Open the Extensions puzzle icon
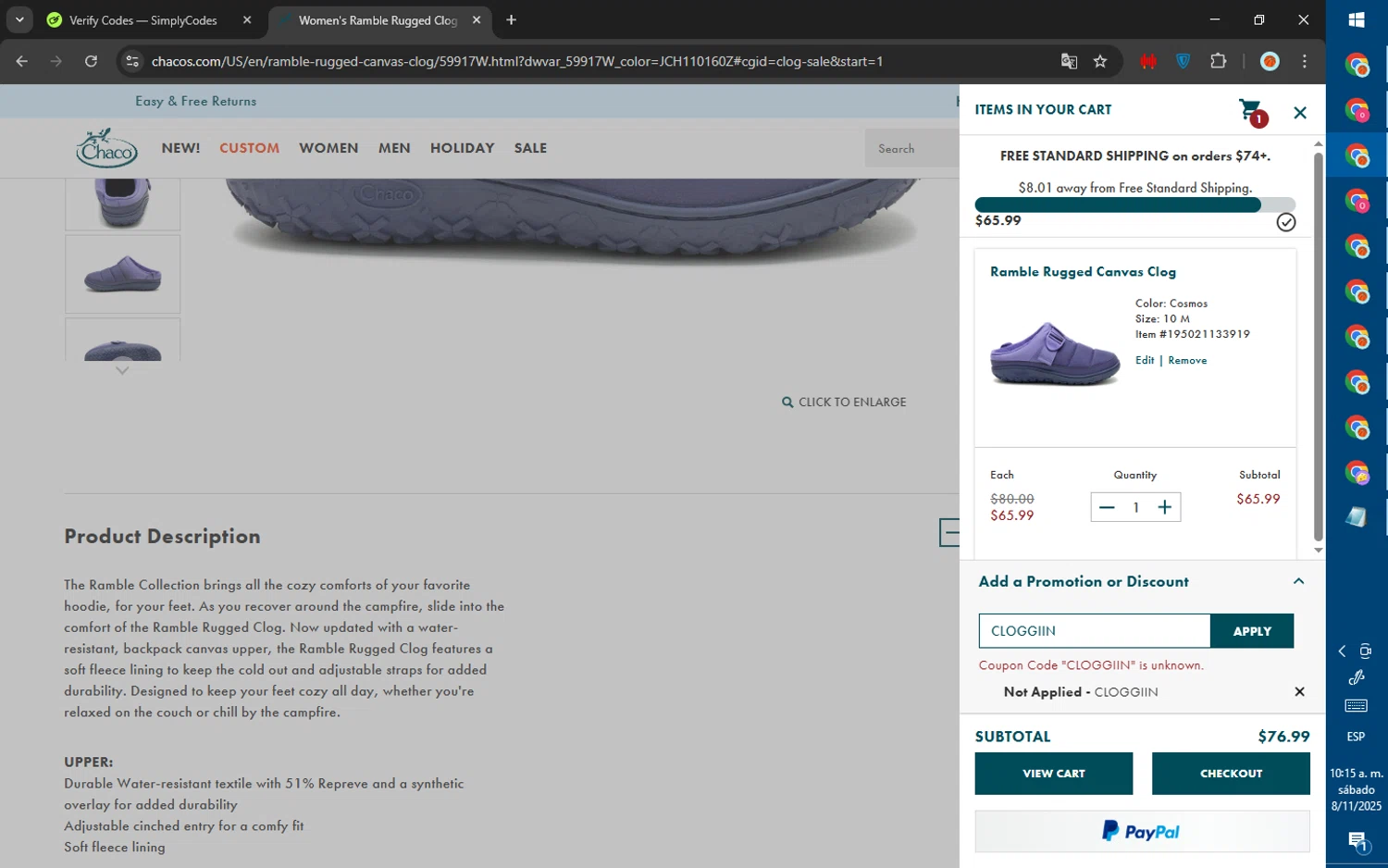 click(1218, 61)
